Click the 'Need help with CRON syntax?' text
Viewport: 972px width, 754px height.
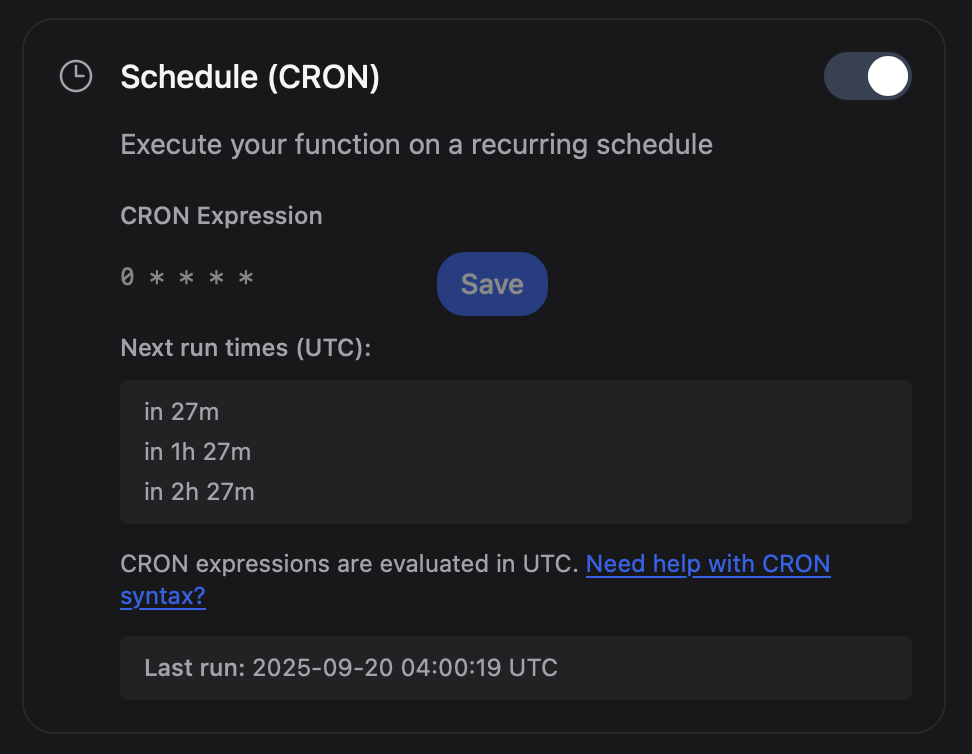click(708, 564)
